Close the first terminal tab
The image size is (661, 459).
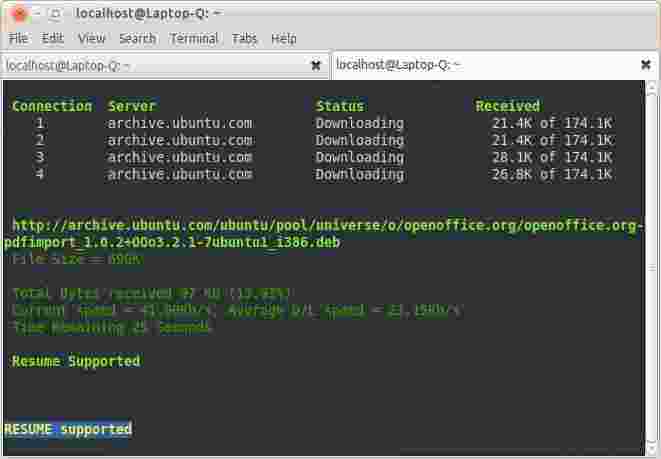click(x=316, y=66)
